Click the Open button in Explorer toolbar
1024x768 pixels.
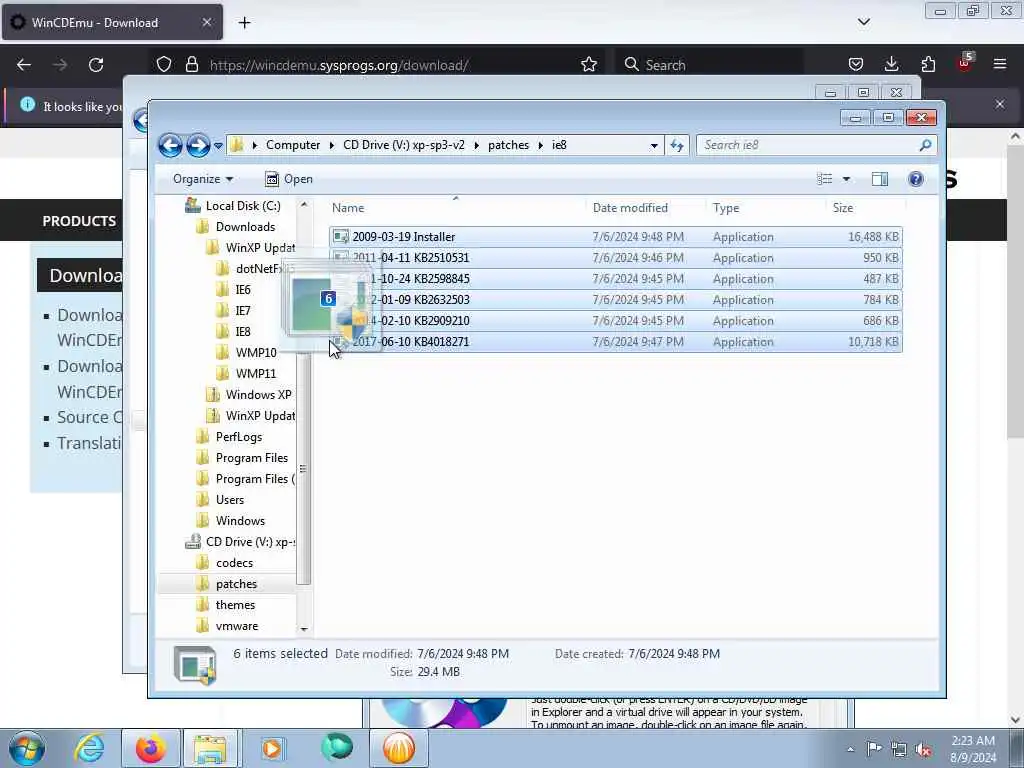289,179
